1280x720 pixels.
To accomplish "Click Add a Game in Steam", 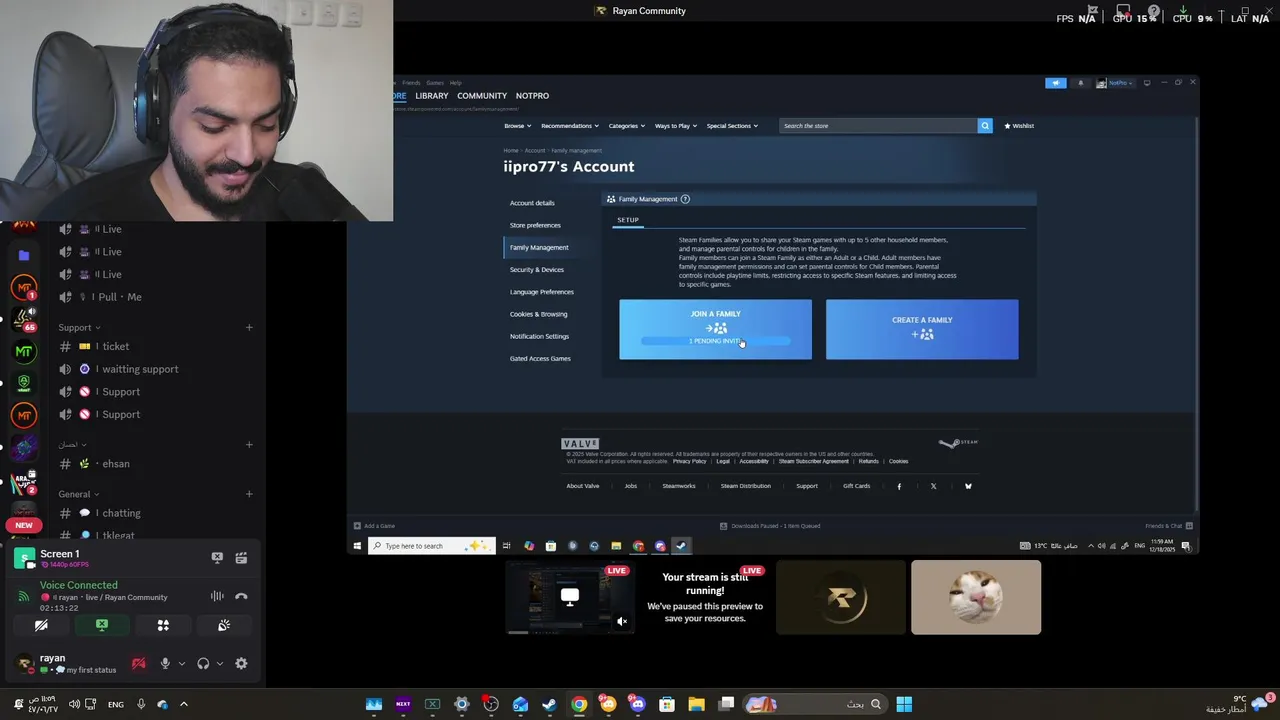I will tap(375, 526).
